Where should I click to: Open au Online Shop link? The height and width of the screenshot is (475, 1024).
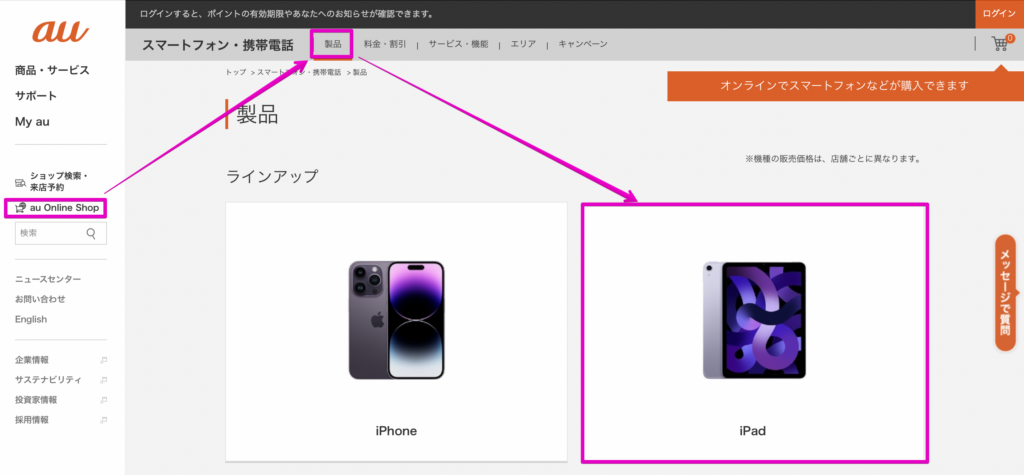tap(57, 208)
